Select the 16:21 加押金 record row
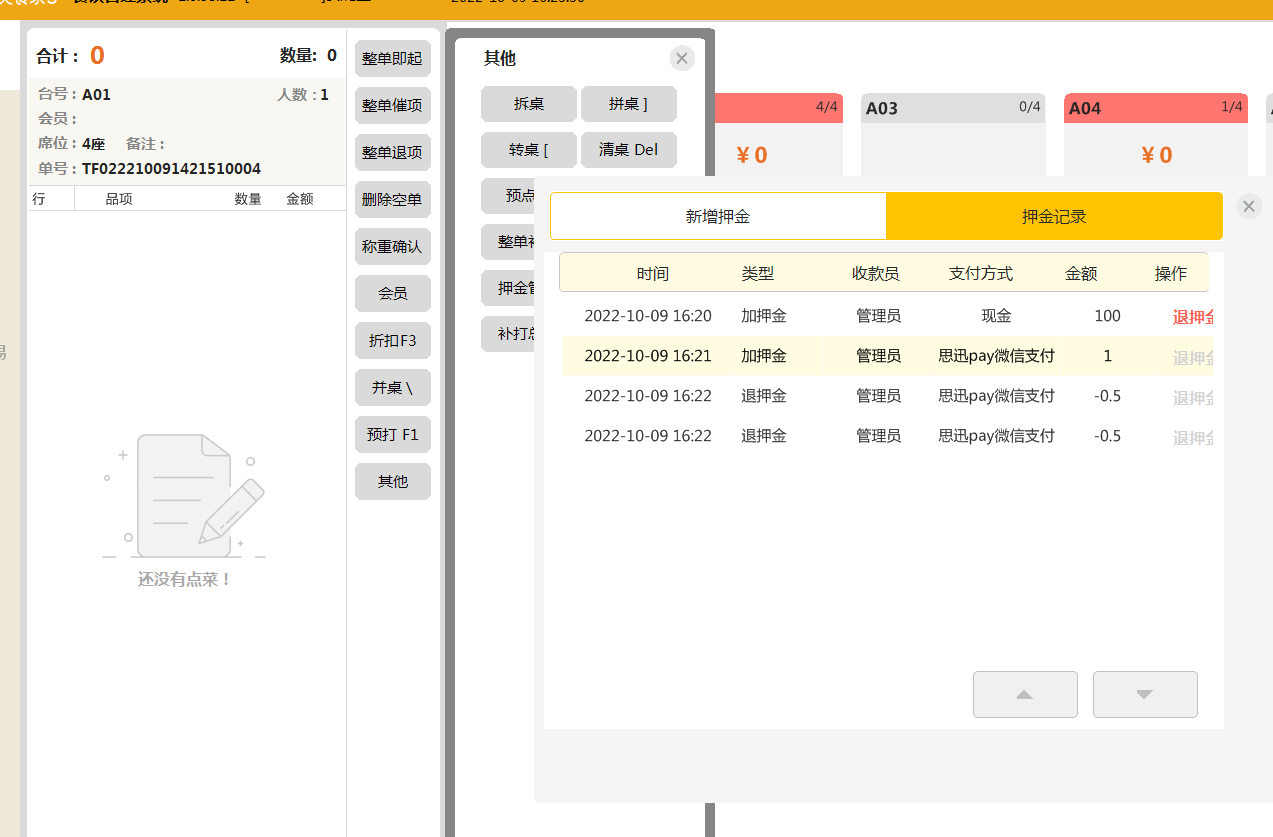Screen dimensions: 1273x837 click(886, 356)
